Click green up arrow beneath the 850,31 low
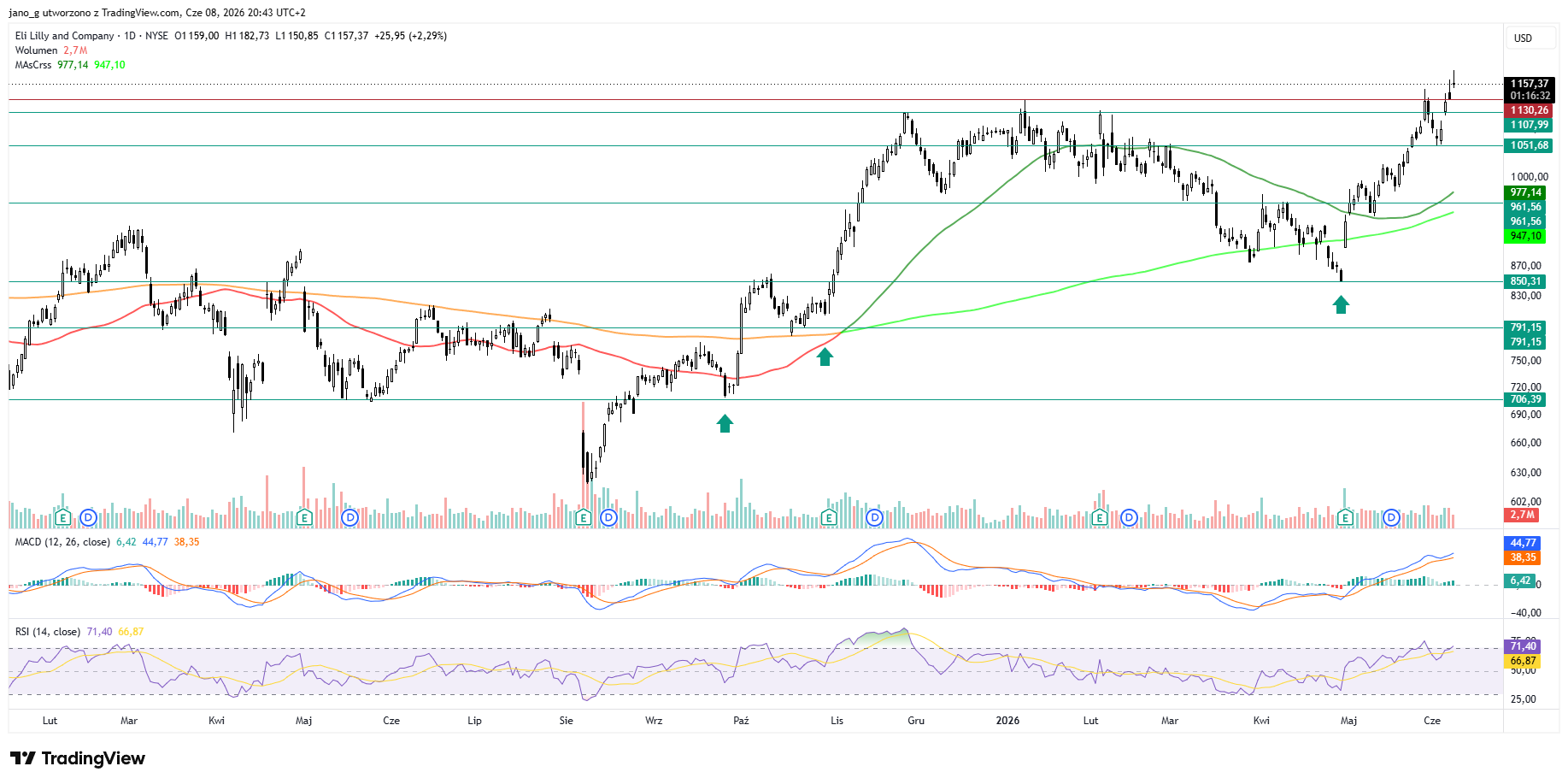Image resolution: width=1568 pixels, height=784 pixels. (1341, 304)
